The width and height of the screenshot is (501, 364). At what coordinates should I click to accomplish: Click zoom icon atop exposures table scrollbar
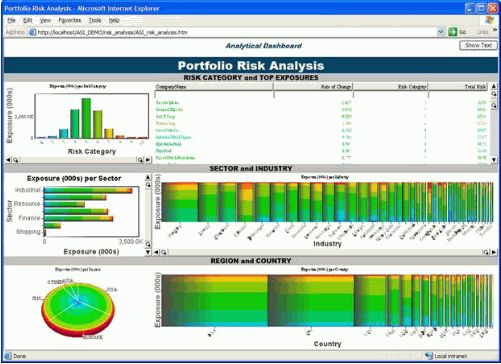pyautogui.click(x=494, y=94)
